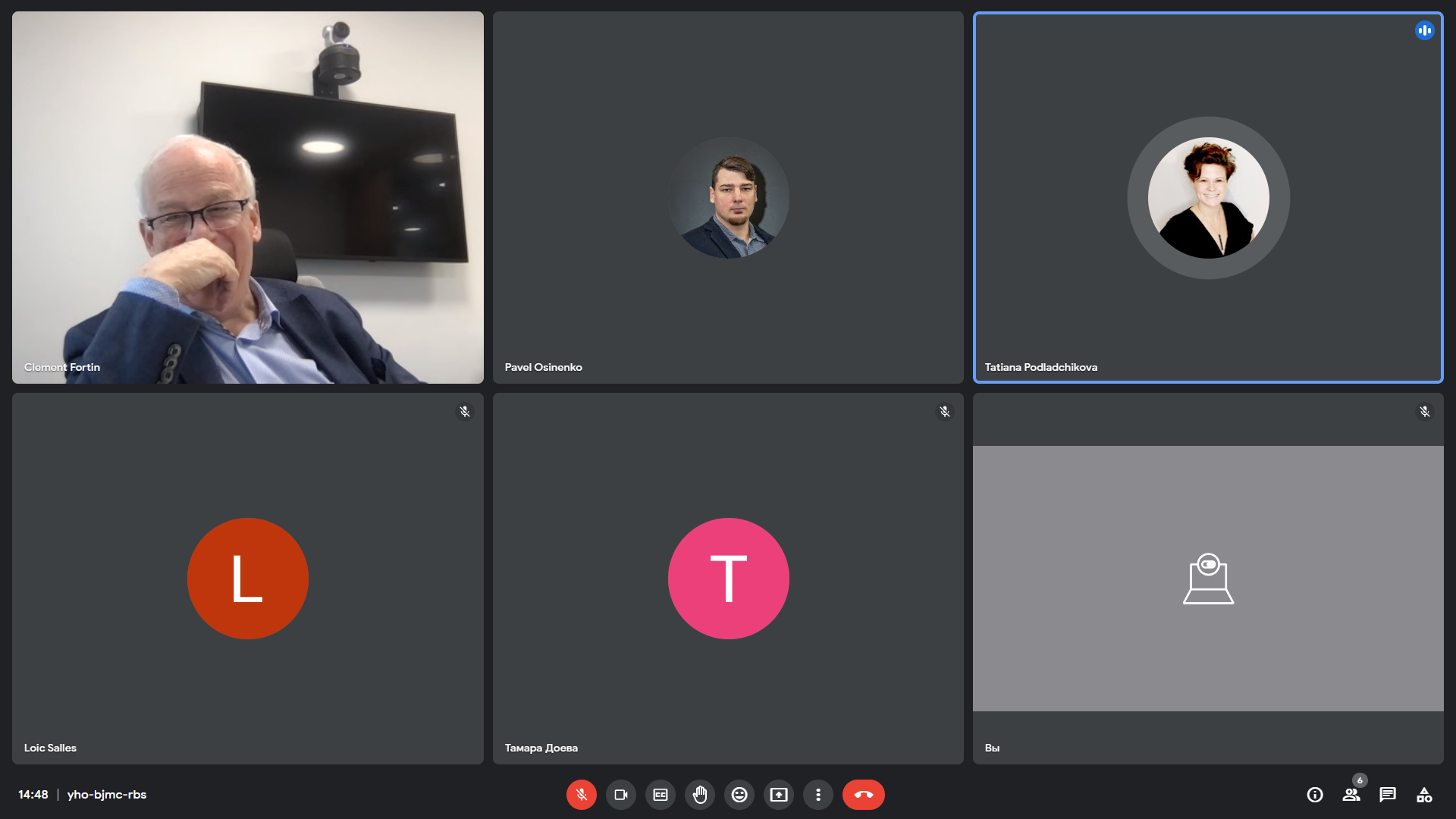
Task: Click the speaking indicator on Tatiana's tile
Action: point(1425,30)
